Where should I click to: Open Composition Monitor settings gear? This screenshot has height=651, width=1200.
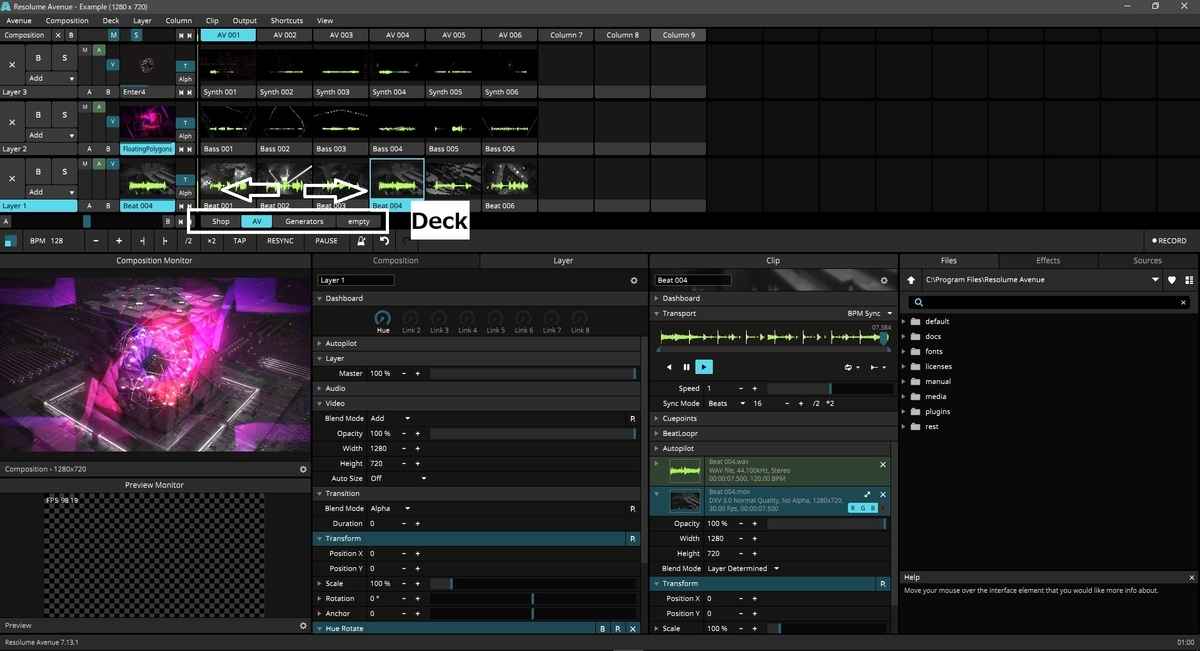point(303,469)
